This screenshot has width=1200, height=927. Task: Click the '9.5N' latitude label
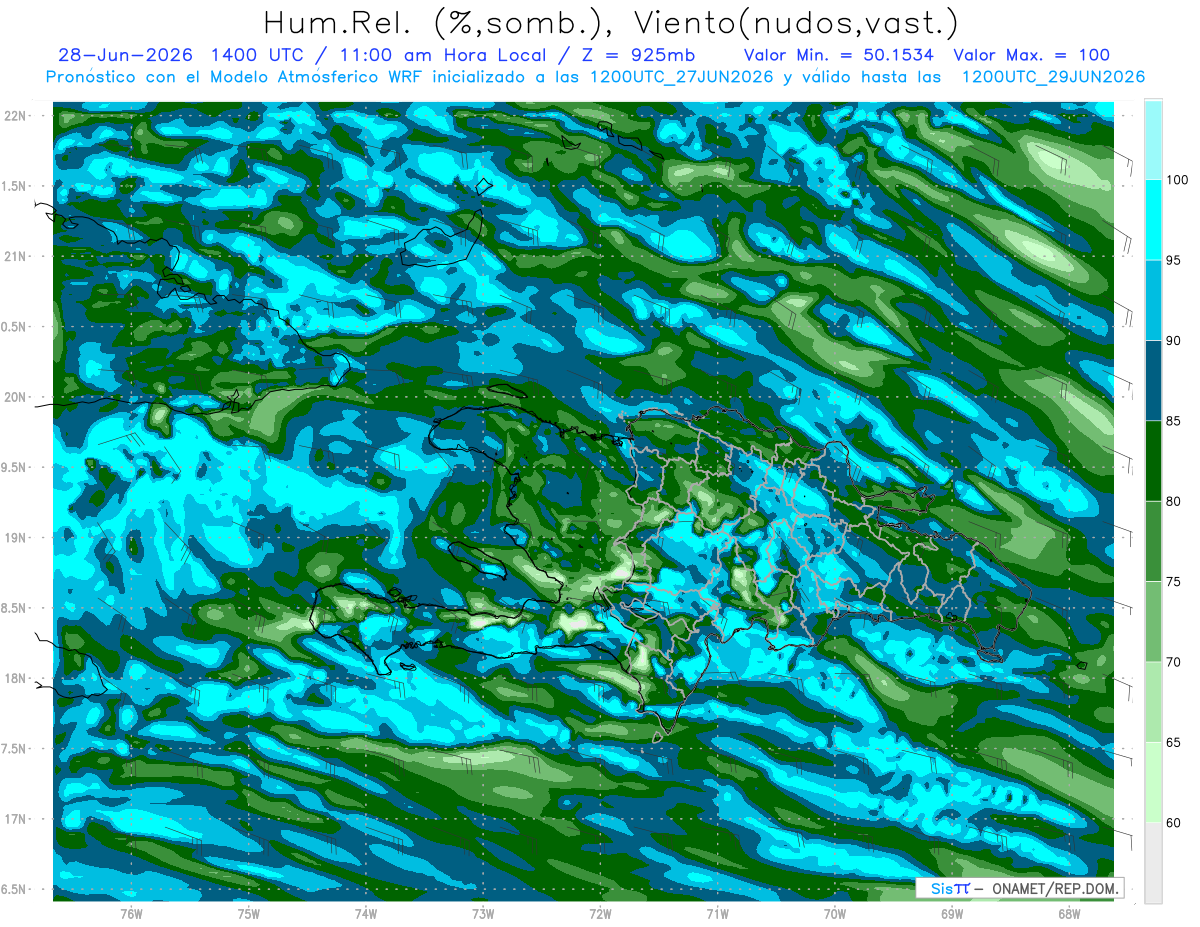pyautogui.click(x=16, y=467)
